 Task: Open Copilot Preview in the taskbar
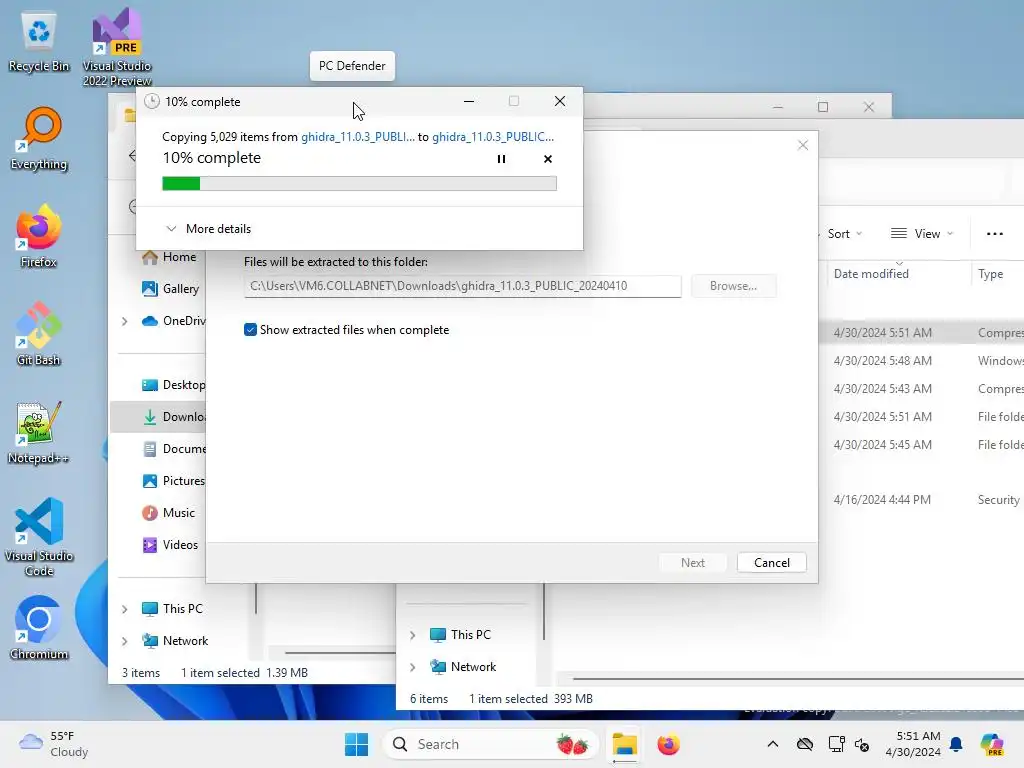tap(992, 744)
